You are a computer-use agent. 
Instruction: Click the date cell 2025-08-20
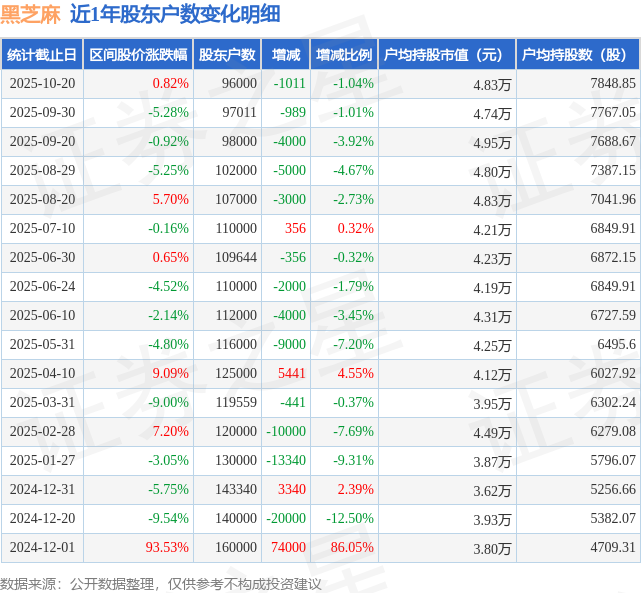pyautogui.click(x=43, y=199)
